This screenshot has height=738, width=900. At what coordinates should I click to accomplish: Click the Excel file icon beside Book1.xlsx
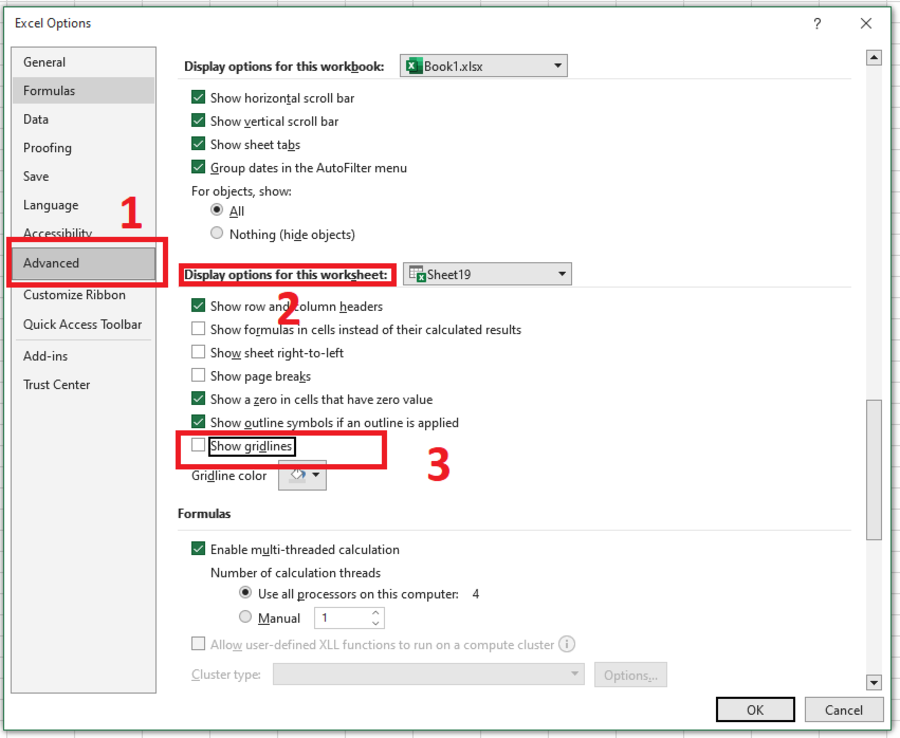click(x=413, y=66)
